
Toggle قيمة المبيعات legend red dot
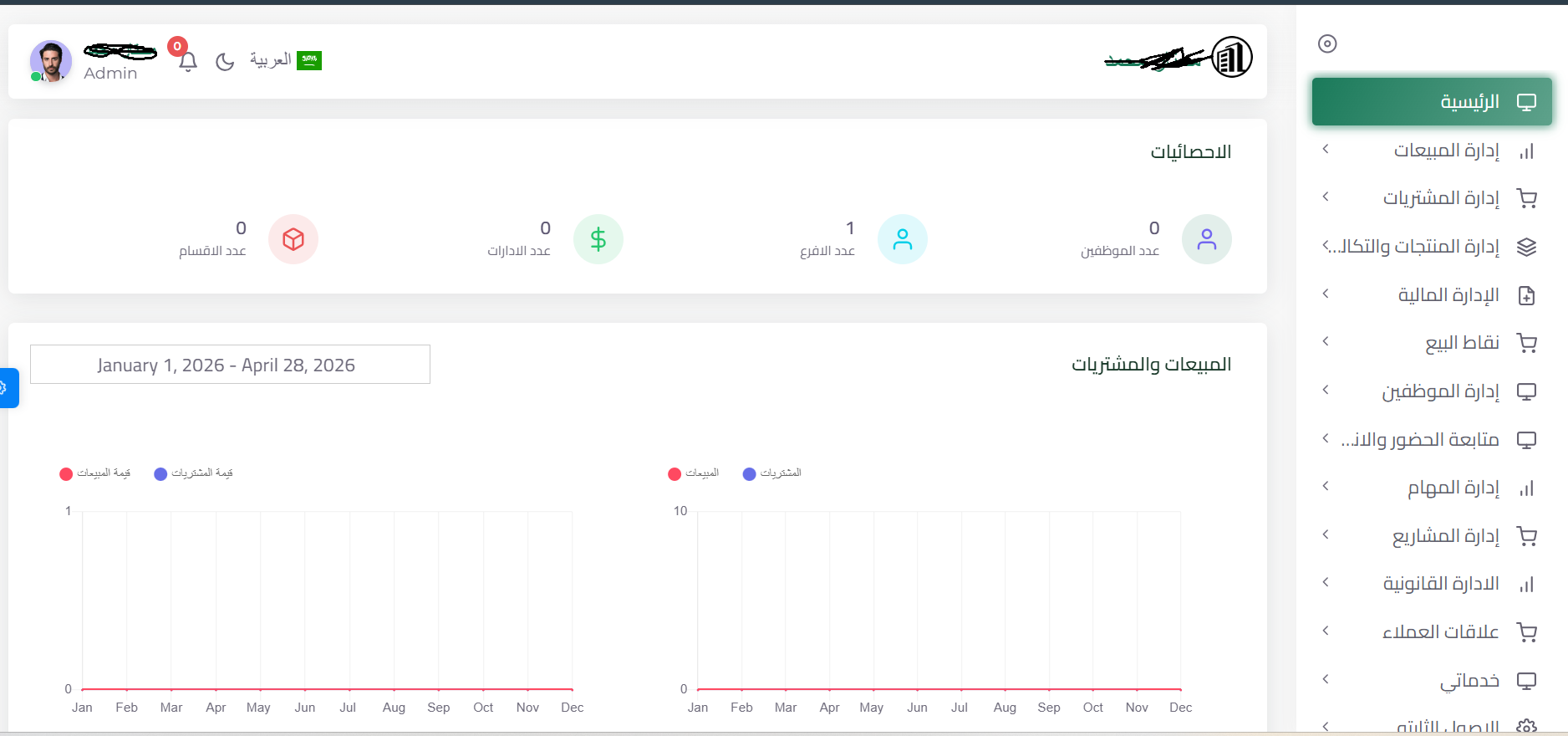pos(66,474)
